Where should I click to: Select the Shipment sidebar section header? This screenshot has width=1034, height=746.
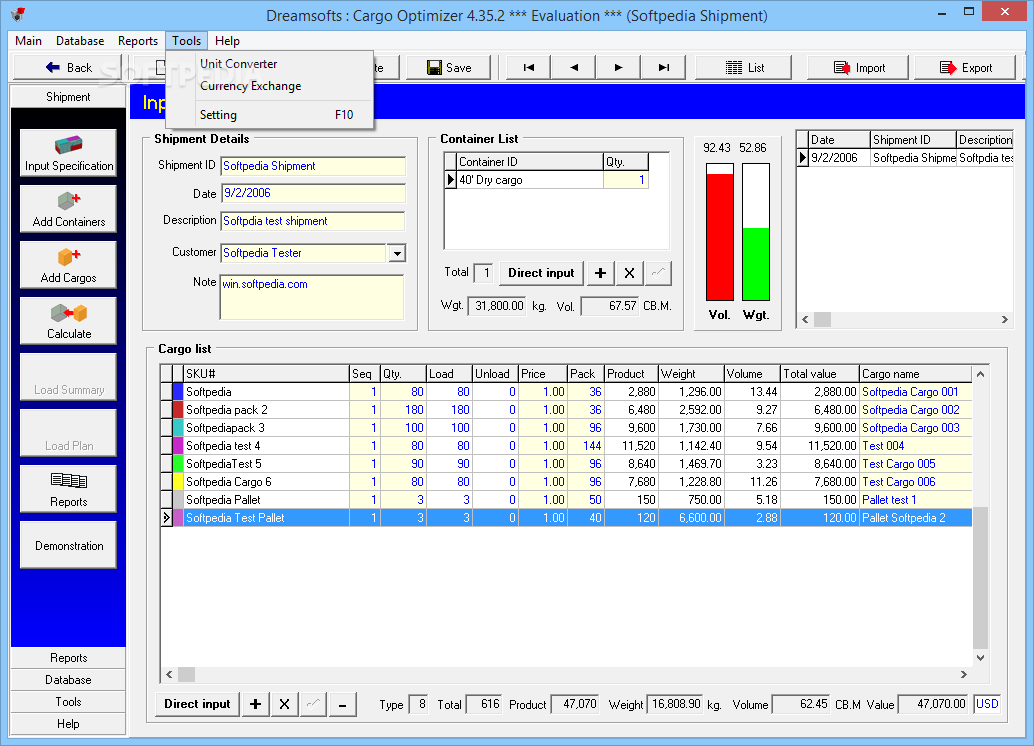tap(68, 97)
